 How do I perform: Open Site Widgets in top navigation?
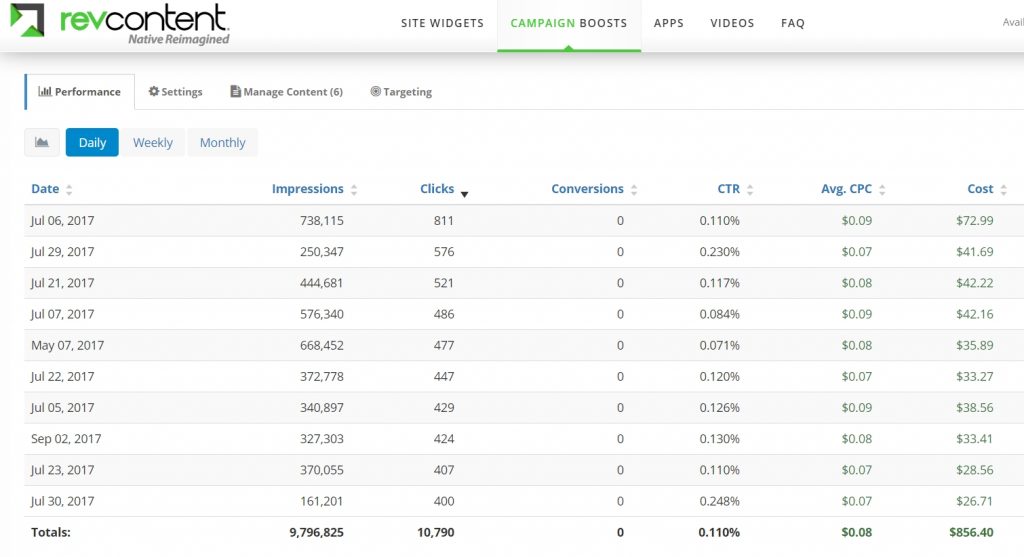[x=442, y=23]
